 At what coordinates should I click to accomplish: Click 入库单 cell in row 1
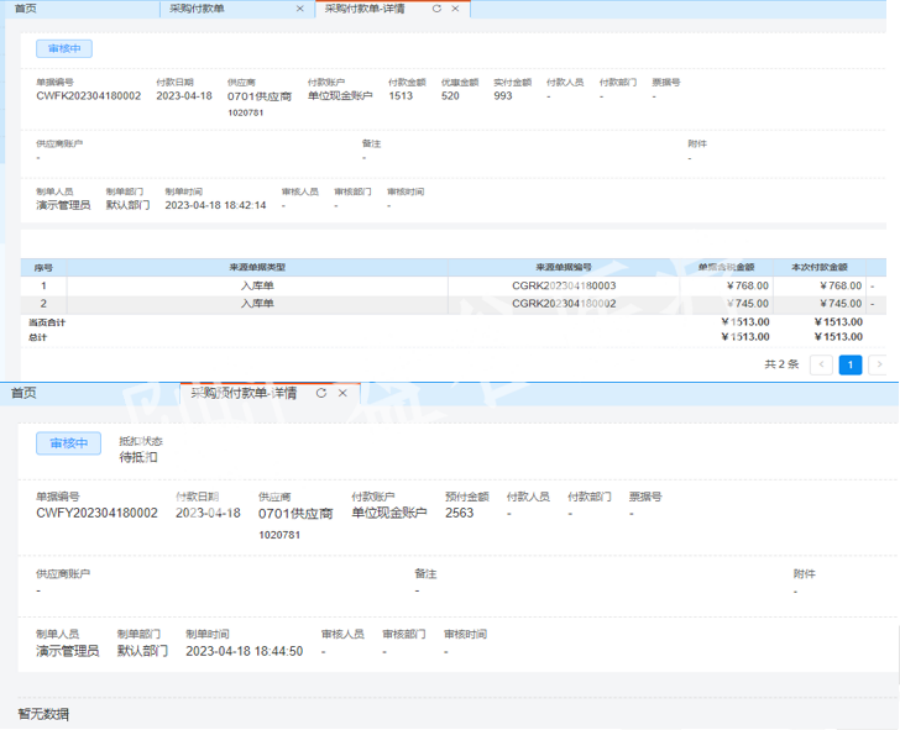tap(257, 286)
